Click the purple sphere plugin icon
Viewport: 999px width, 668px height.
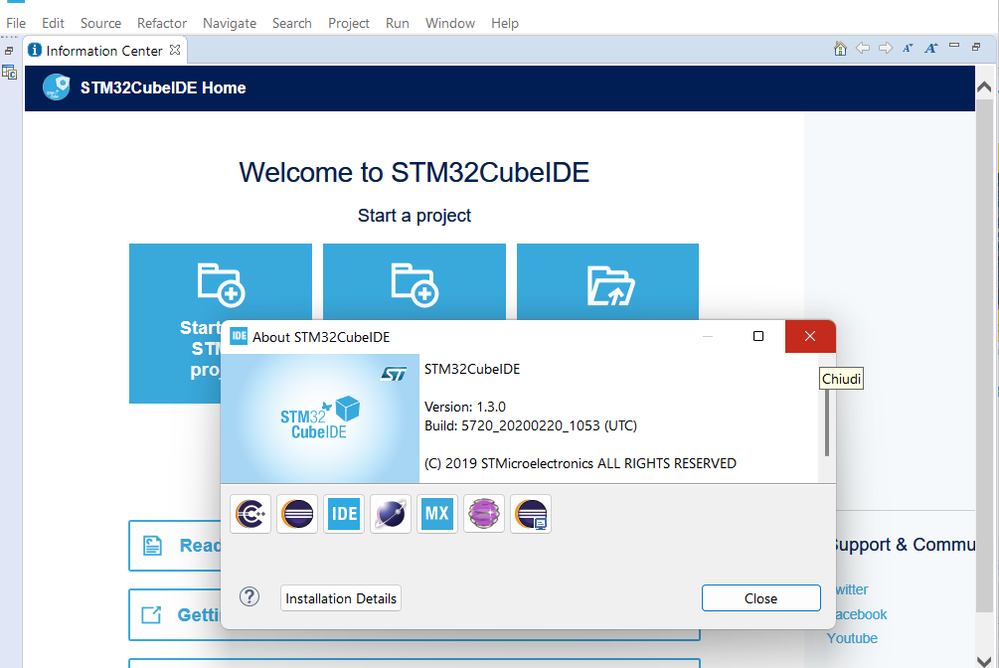[484, 514]
